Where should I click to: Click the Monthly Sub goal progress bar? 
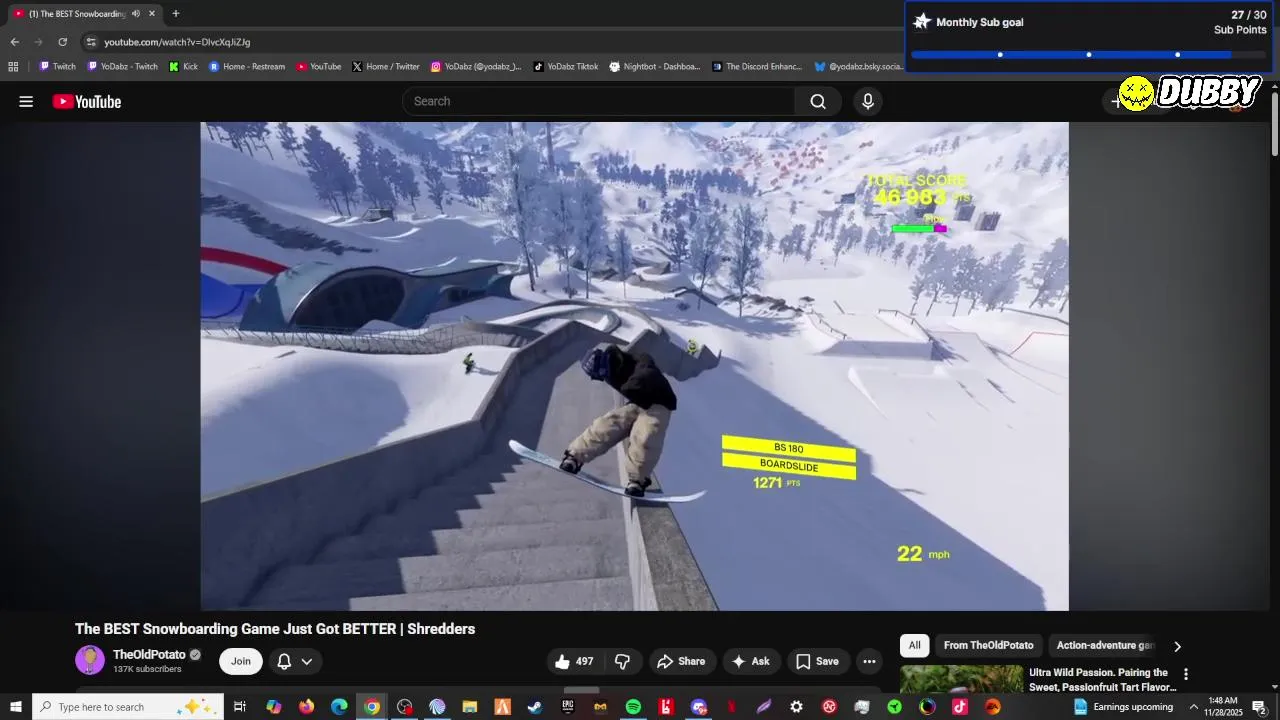(1088, 55)
